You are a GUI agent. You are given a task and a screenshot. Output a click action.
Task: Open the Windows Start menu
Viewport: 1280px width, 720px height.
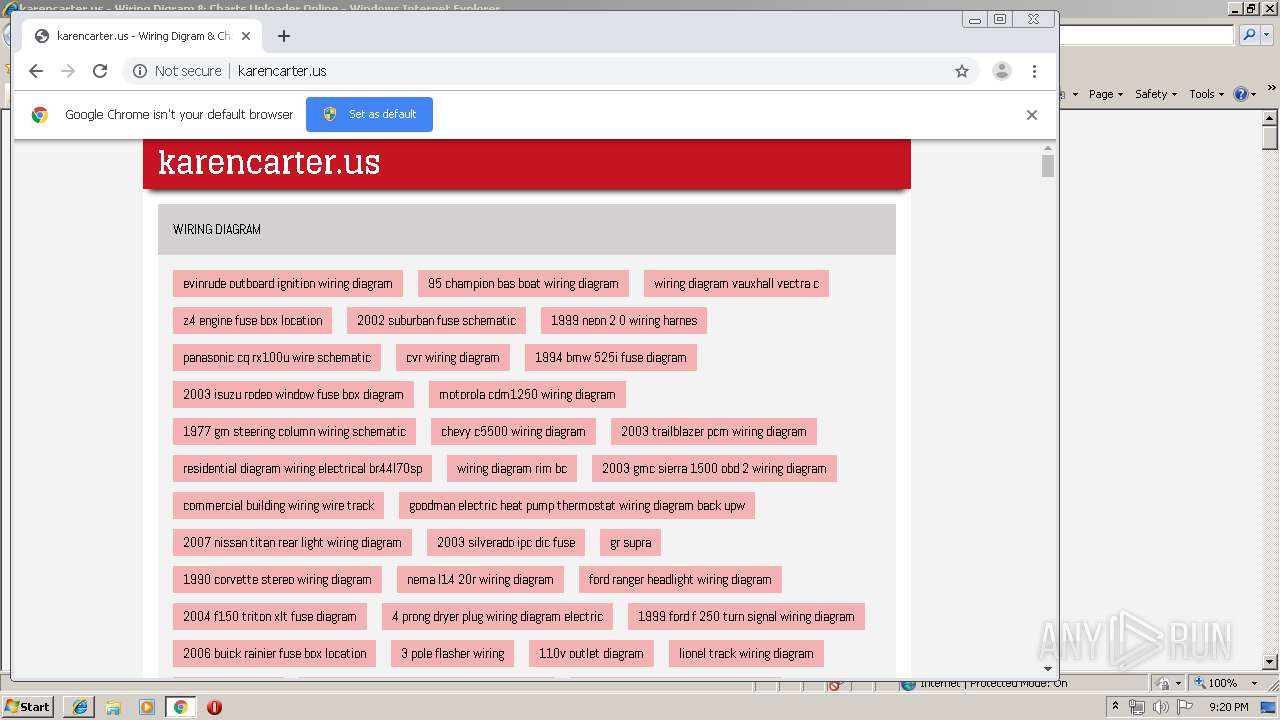[x=28, y=707]
